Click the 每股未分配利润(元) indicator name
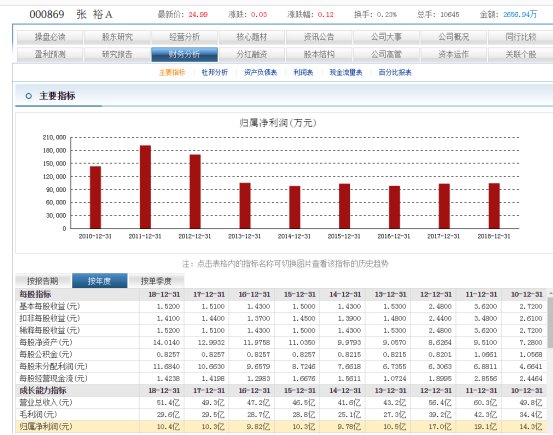 coord(53,366)
